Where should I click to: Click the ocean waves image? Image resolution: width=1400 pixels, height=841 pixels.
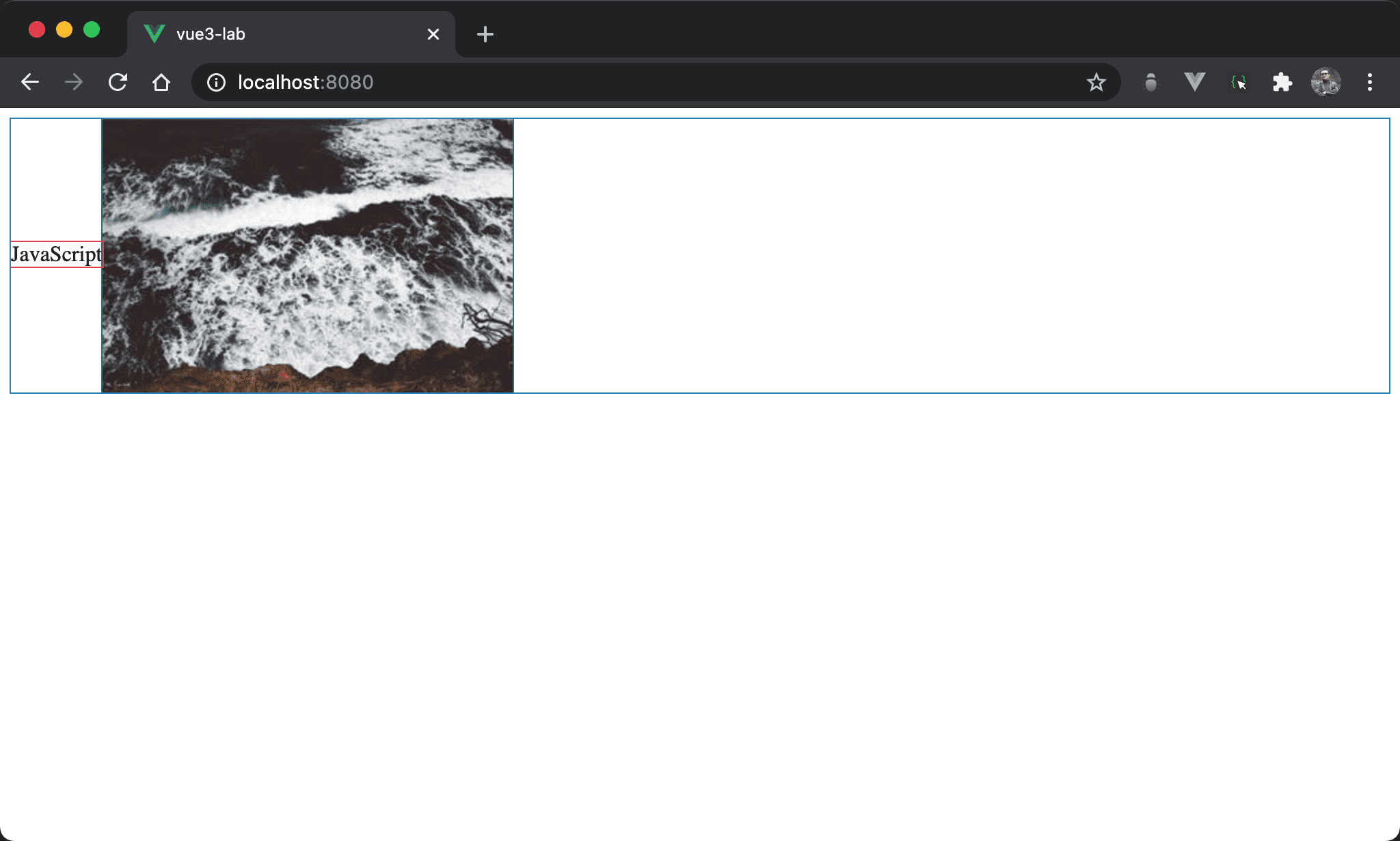(308, 256)
